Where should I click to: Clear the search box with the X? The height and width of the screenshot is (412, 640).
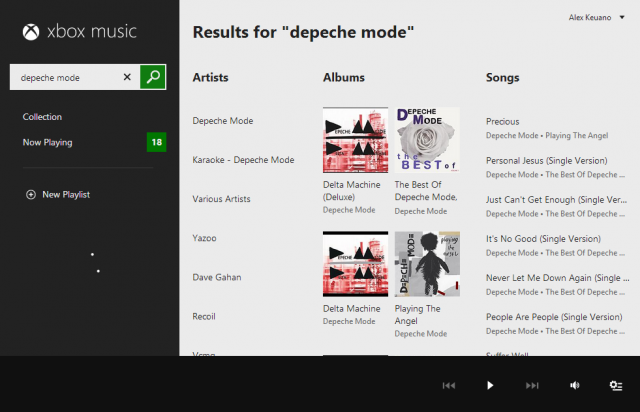(127, 77)
